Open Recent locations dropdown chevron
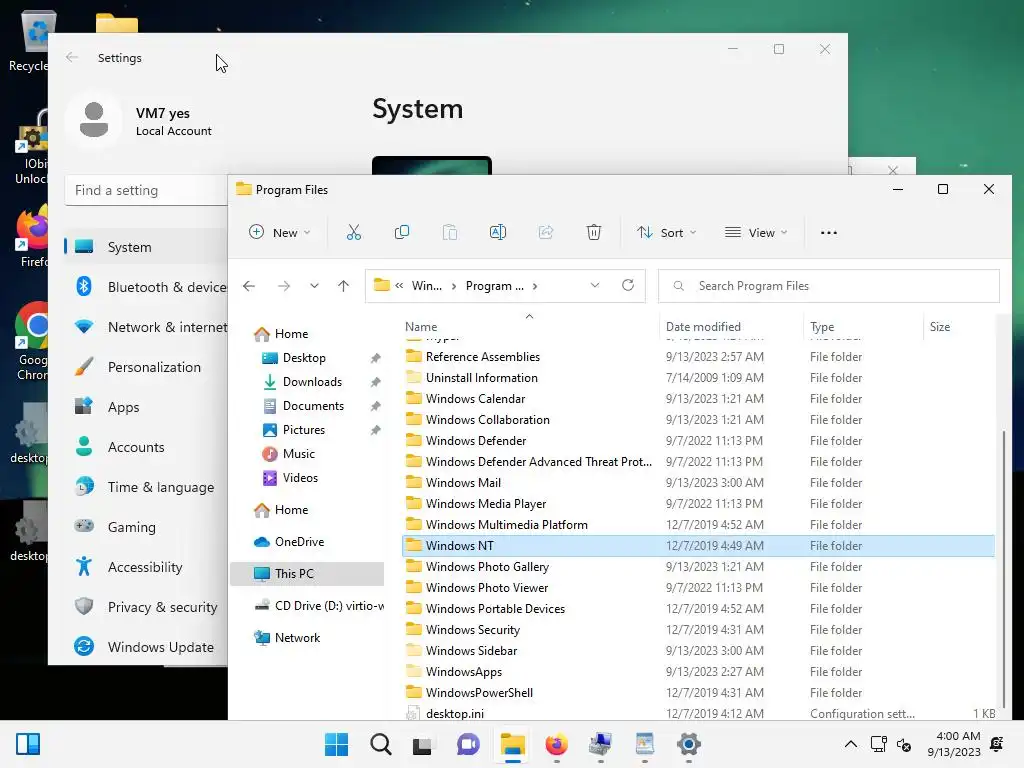The width and height of the screenshot is (1024, 768). click(314, 286)
